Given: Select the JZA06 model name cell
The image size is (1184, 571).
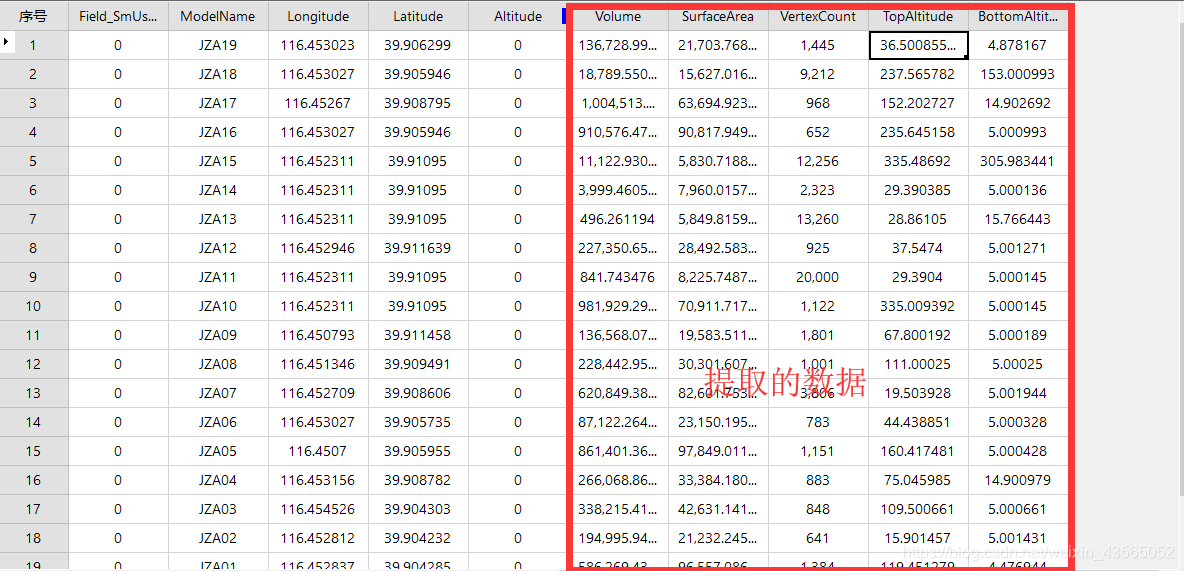Looking at the screenshot, I should coord(217,422).
